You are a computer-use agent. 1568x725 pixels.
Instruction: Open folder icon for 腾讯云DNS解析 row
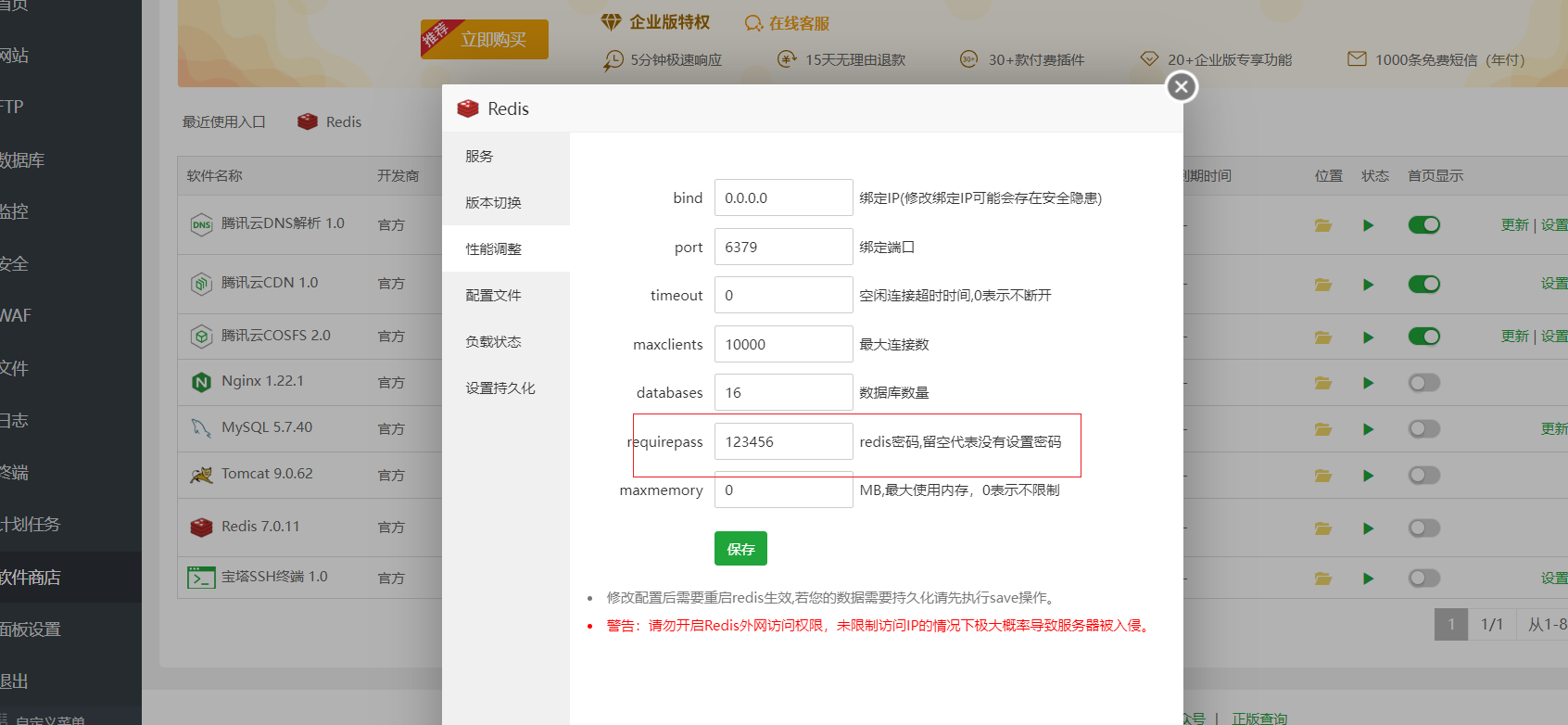[1322, 225]
